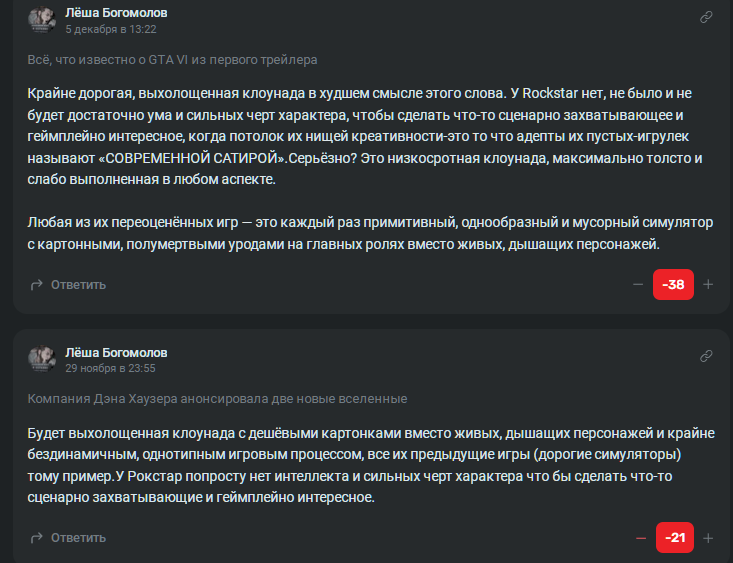Click Ответить under the Дэн Хаузер comment
Image resolution: width=733 pixels, height=563 pixels.
[78, 538]
